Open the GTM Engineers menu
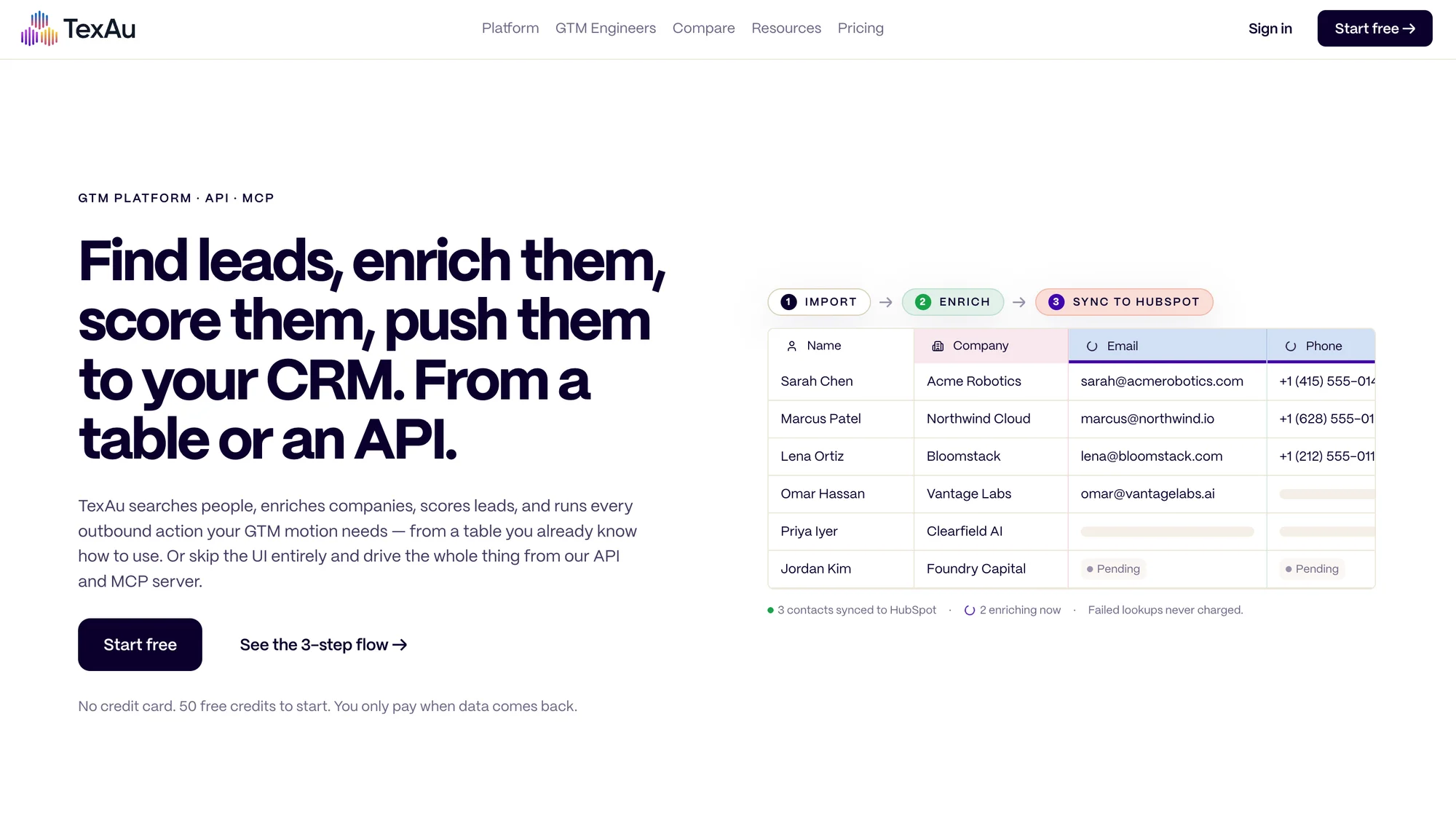 click(606, 28)
